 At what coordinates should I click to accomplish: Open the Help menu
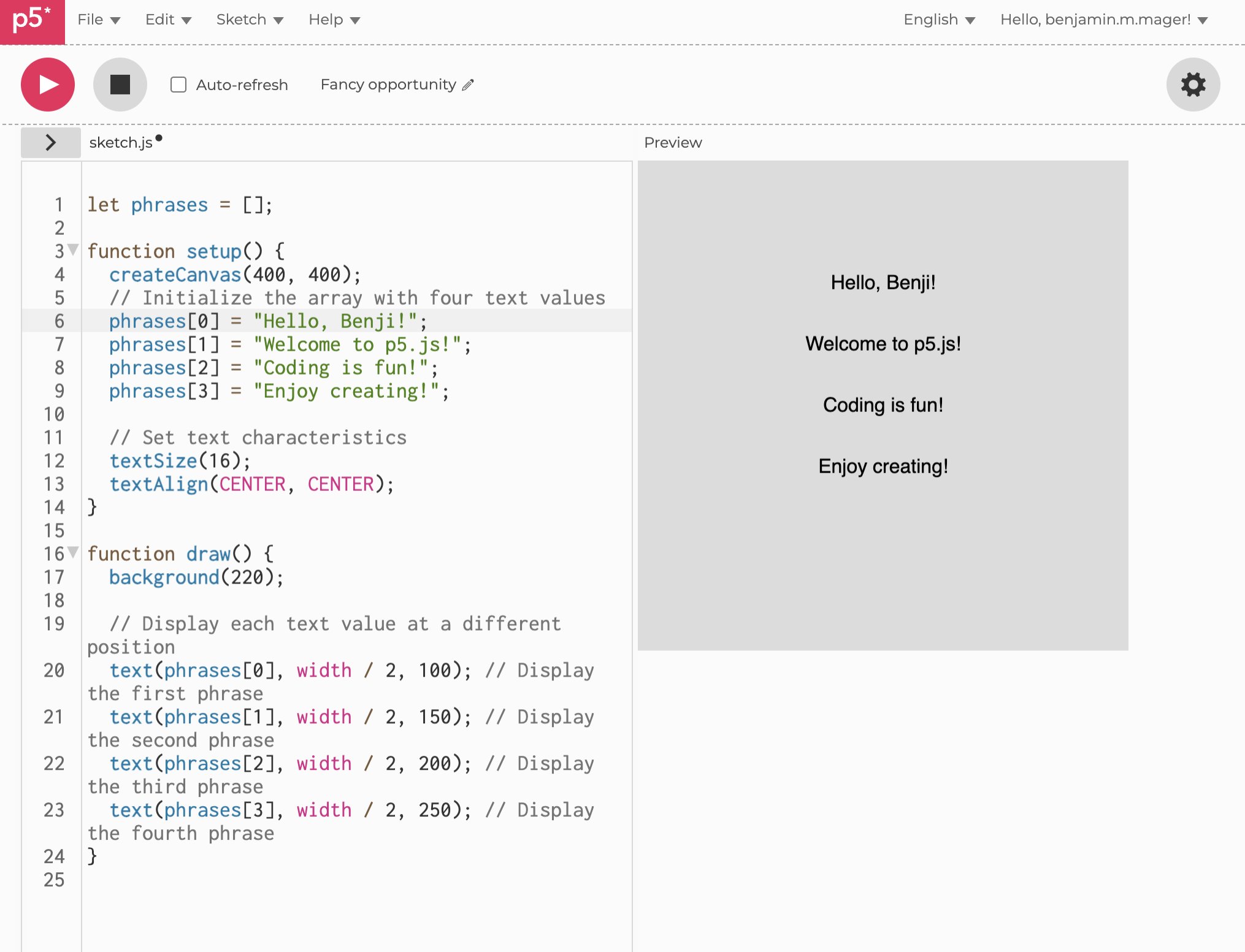pos(333,19)
